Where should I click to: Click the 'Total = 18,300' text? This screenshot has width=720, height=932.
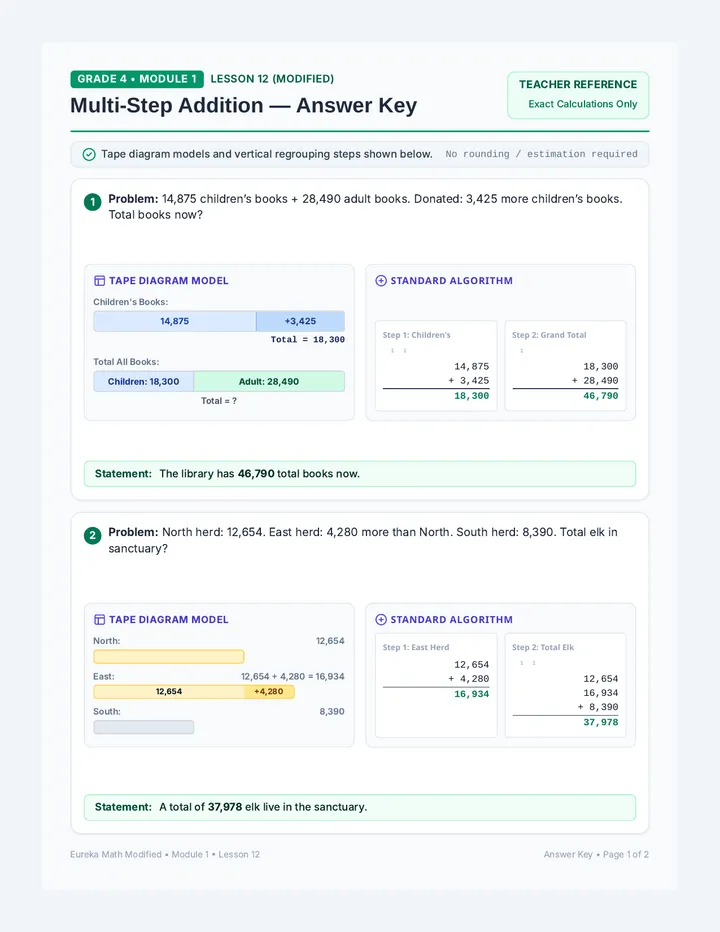click(x=307, y=339)
